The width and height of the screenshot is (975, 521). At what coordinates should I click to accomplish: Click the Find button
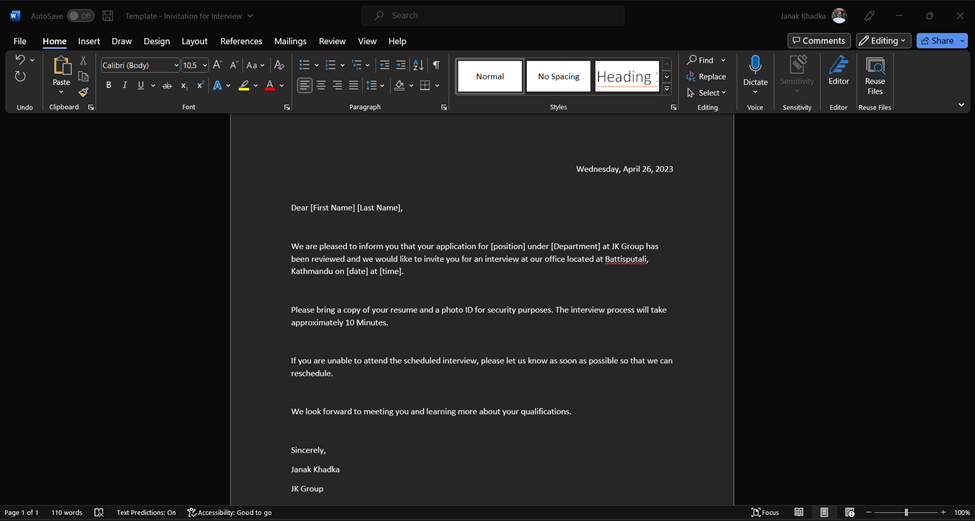click(x=701, y=60)
